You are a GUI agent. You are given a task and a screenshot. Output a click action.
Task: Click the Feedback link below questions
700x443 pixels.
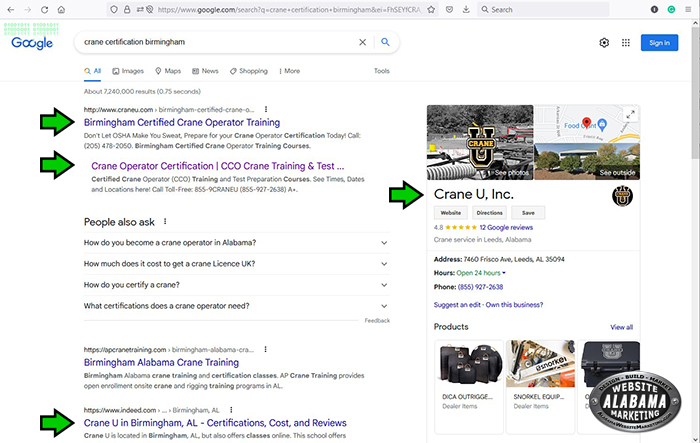[x=377, y=321]
